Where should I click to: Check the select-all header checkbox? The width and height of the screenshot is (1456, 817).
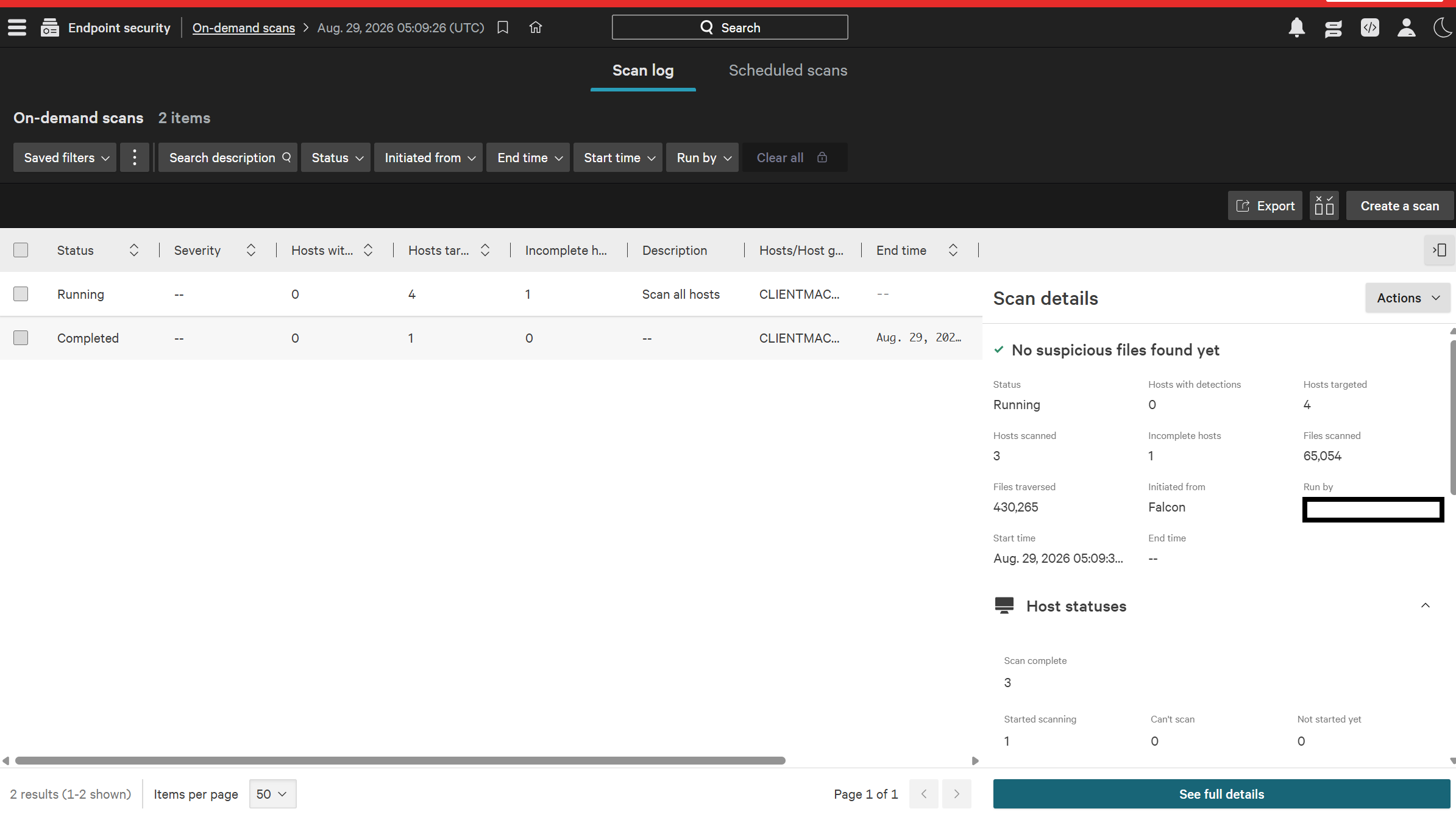pyautogui.click(x=21, y=250)
